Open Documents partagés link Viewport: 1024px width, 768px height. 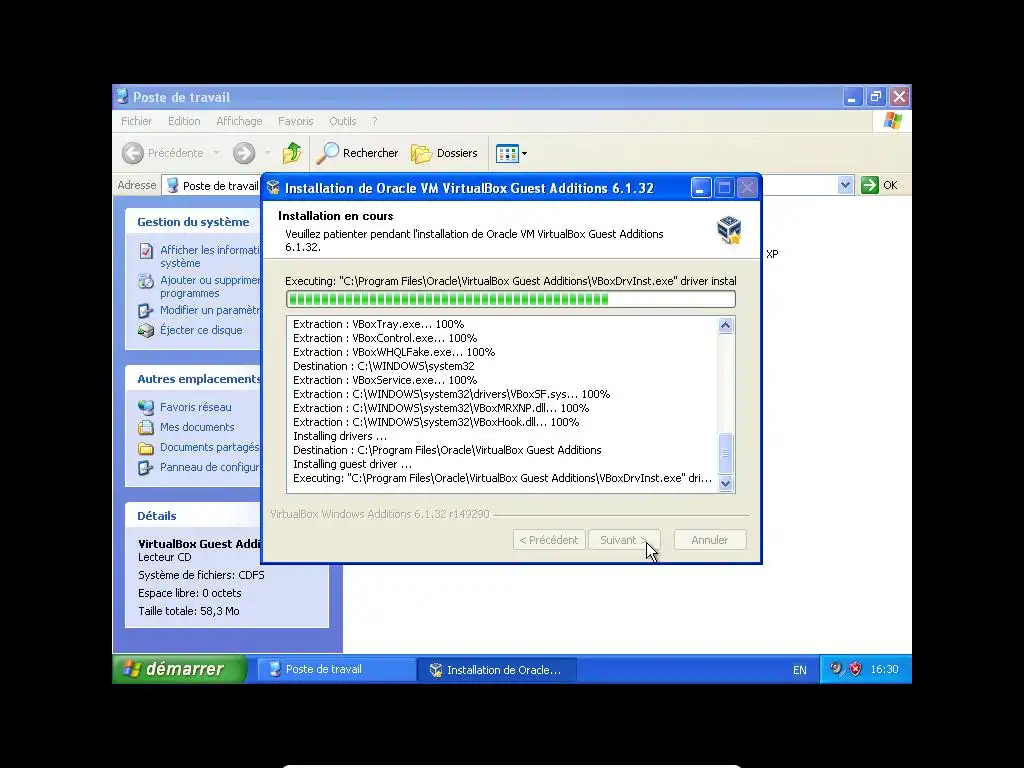(210, 447)
